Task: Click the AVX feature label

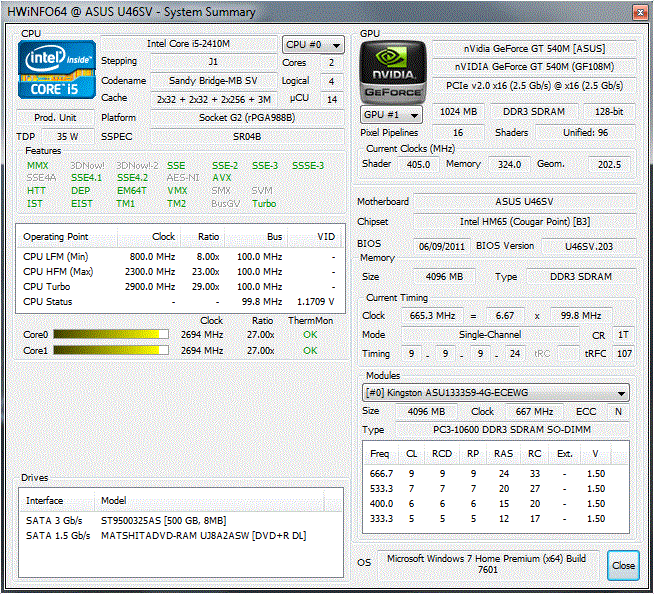Action: click(221, 178)
